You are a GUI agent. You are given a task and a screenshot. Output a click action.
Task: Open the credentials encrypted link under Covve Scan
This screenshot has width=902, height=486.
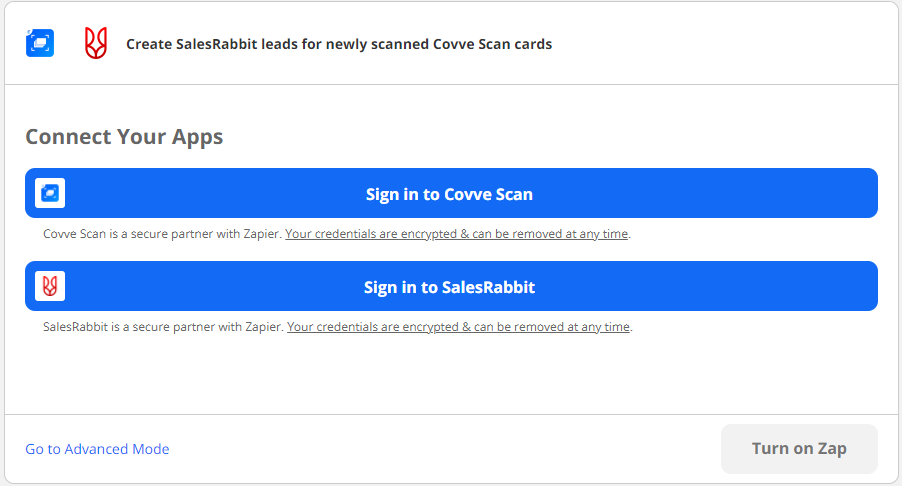click(x=457, y=234)
